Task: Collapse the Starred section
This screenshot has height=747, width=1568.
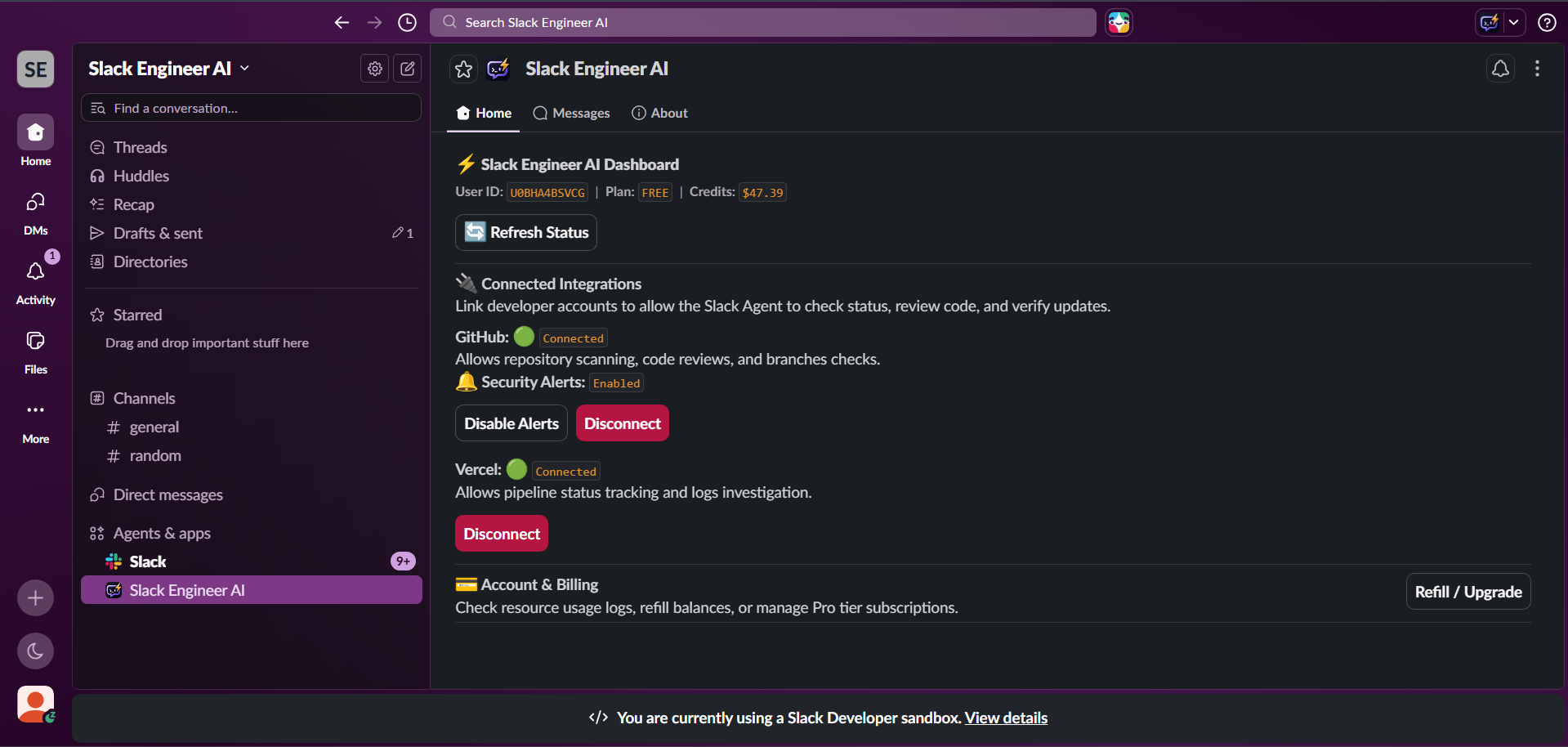Action: point(137,315)
